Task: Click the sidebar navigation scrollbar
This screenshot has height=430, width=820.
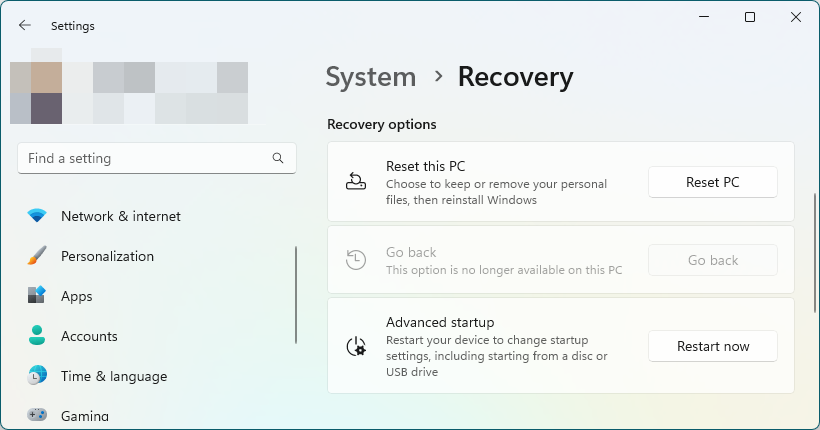Action: coord(296,295)
